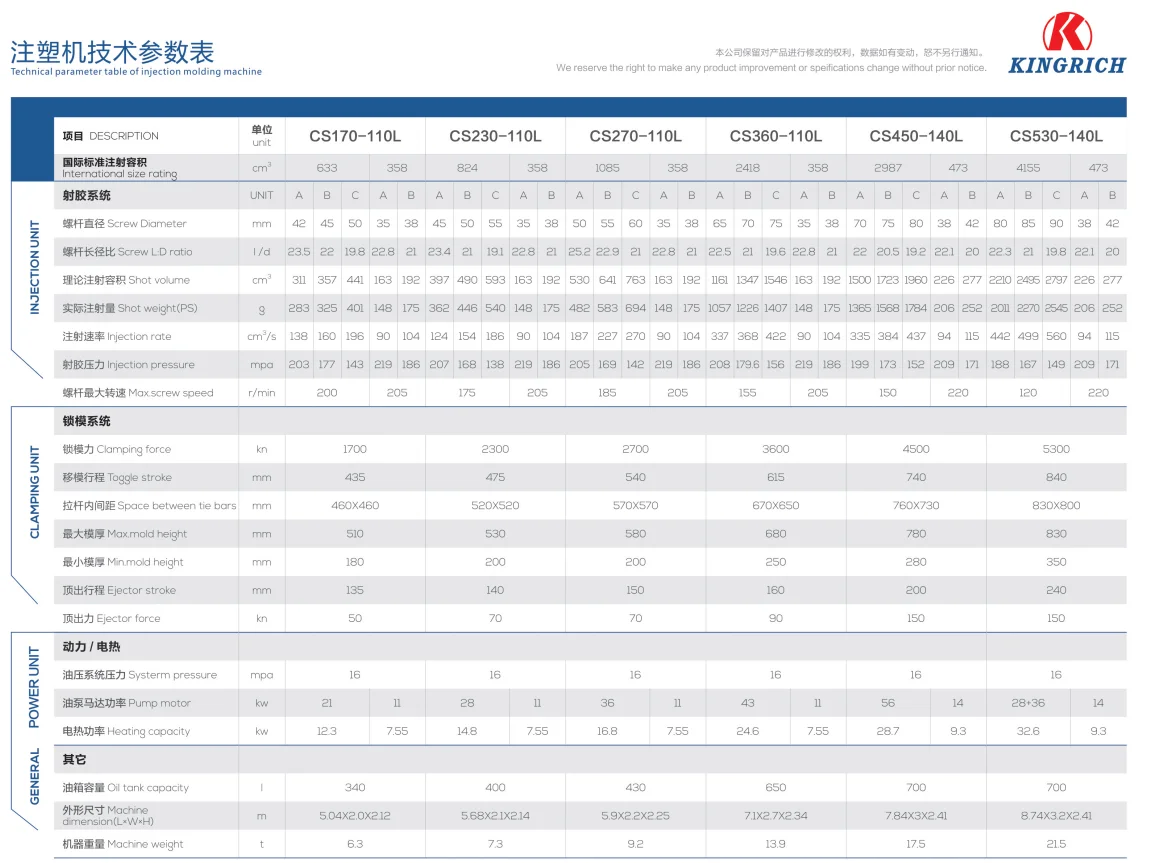Click the 28+36 pump motor value
This screenshot has width=1174, height=863.
[x=1027, y=703]
